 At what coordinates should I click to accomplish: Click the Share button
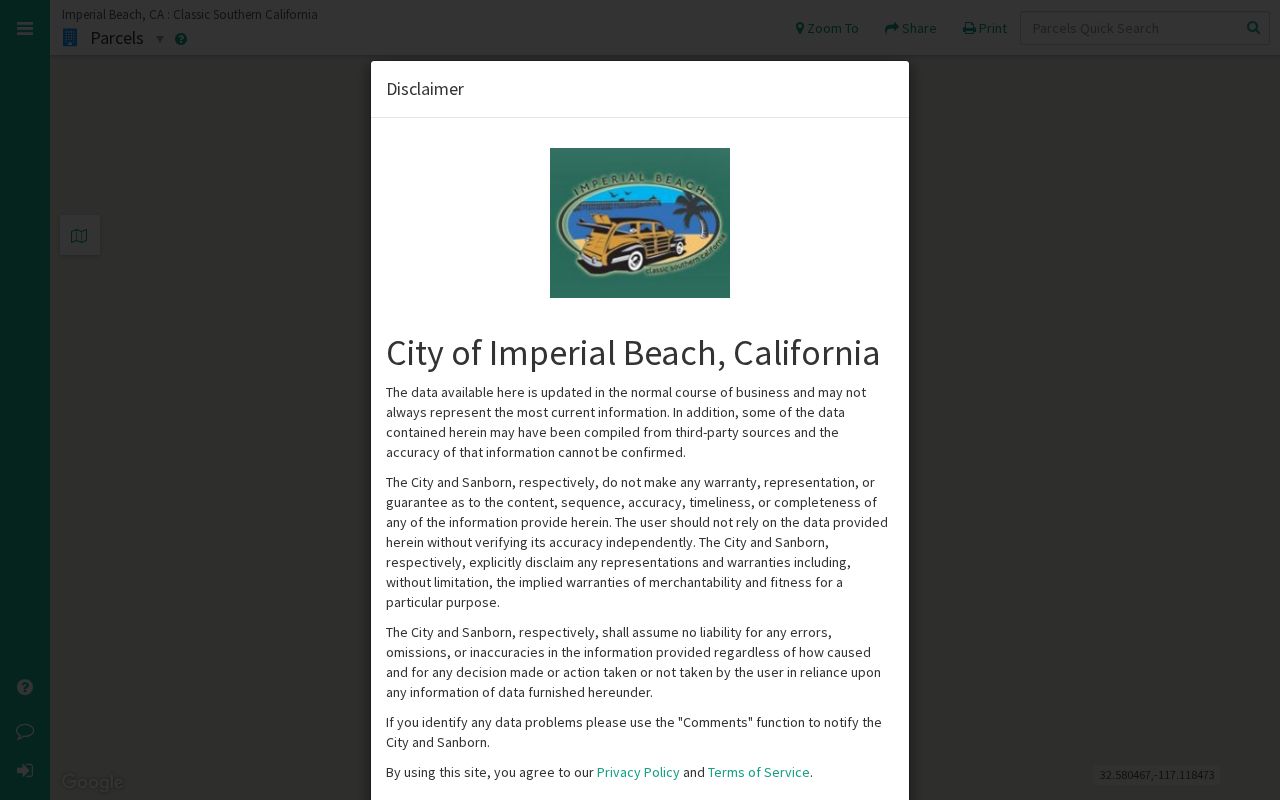911,28
